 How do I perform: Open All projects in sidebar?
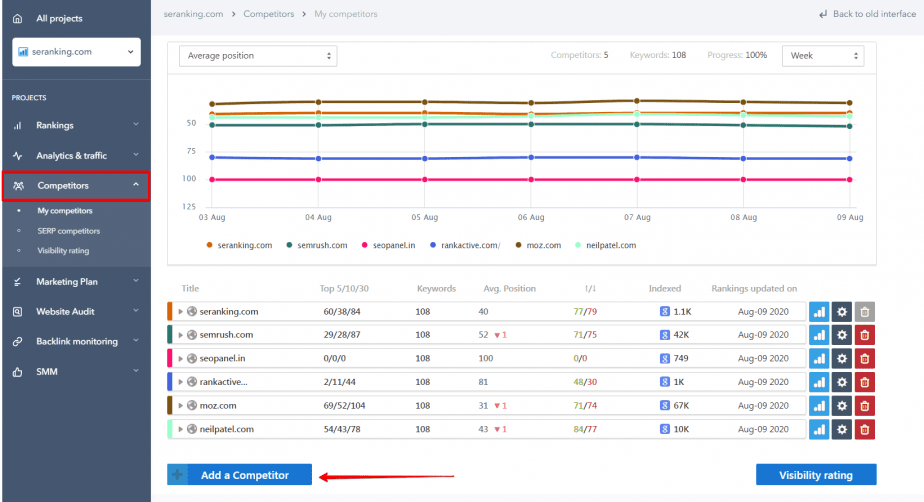59,18
